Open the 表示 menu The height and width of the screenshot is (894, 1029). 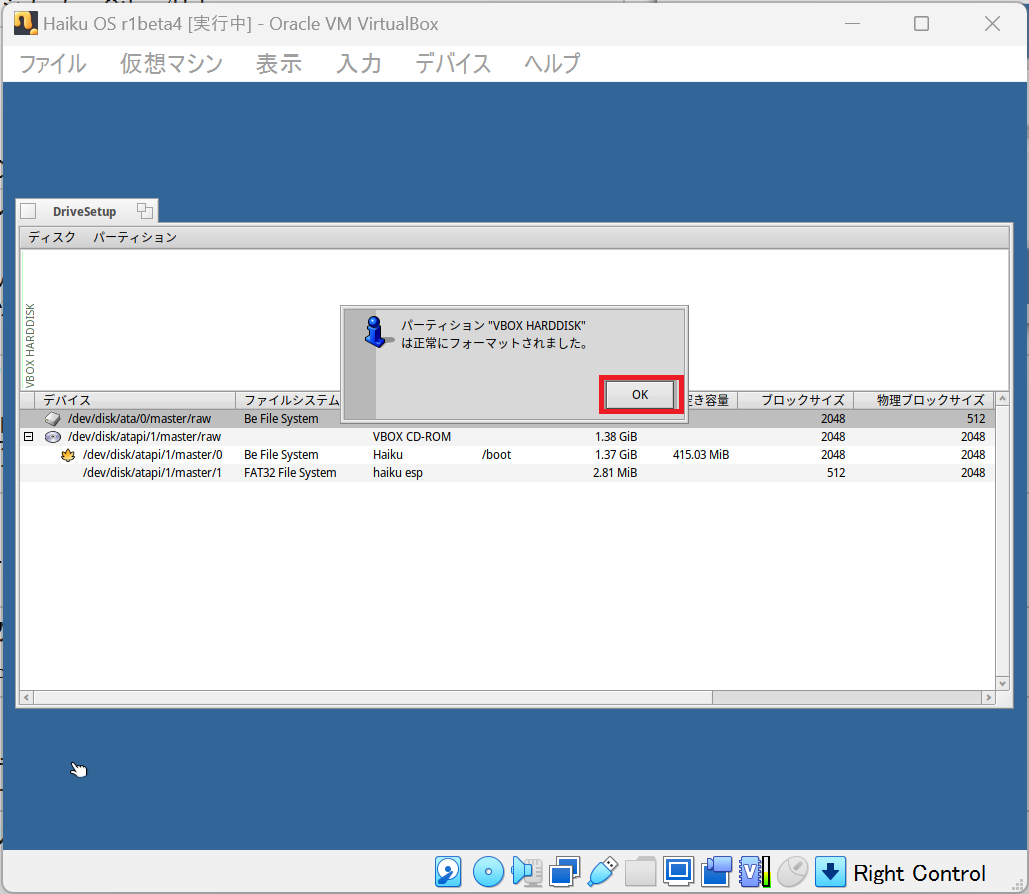click(x=279, y=64)
